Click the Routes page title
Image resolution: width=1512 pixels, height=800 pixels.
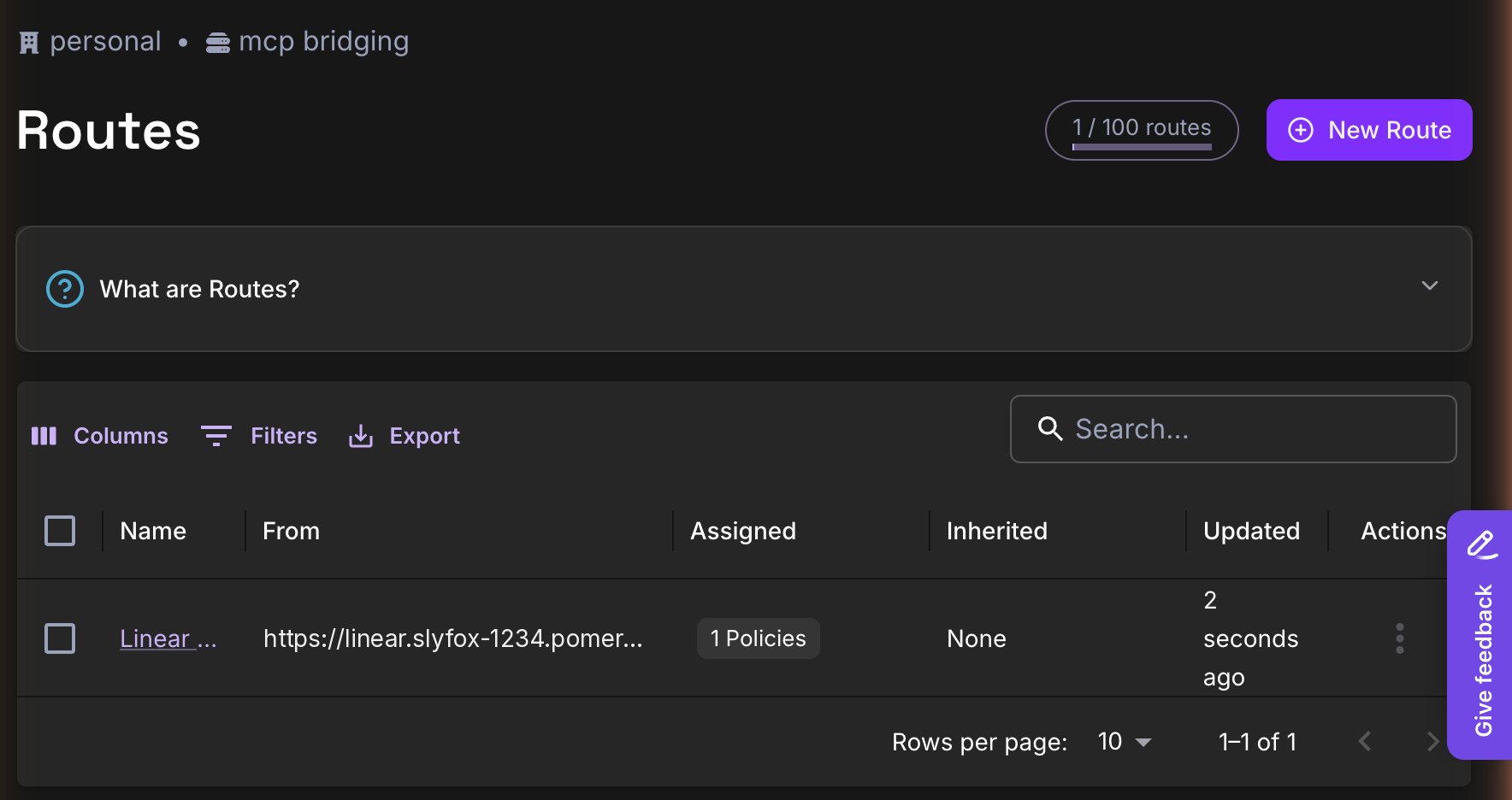coord(109,131)
